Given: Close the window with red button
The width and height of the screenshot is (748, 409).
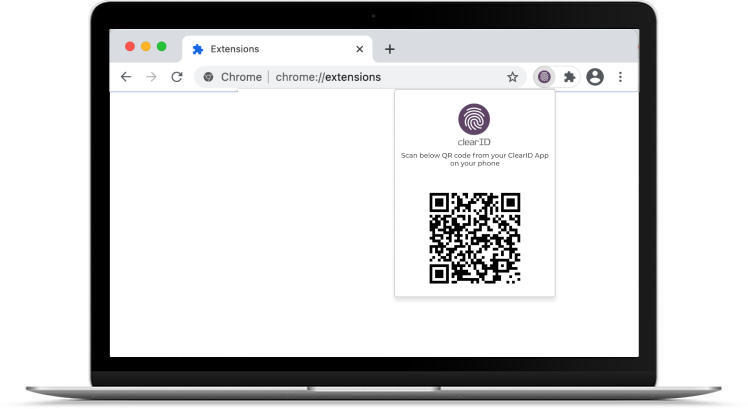Looking at the screenshot, I should coord(130,47).
